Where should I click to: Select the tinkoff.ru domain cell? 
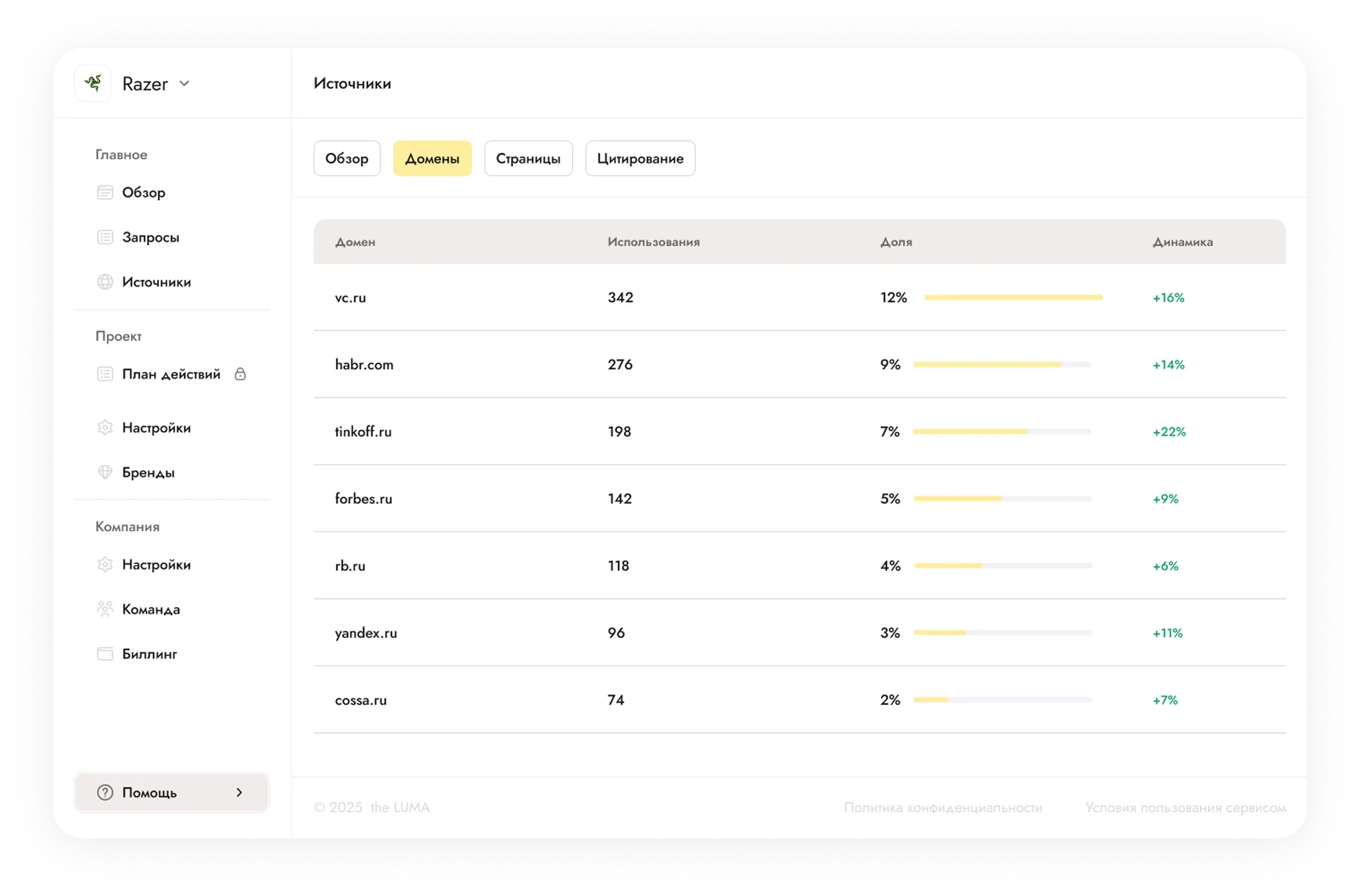(x=364, y=431)
